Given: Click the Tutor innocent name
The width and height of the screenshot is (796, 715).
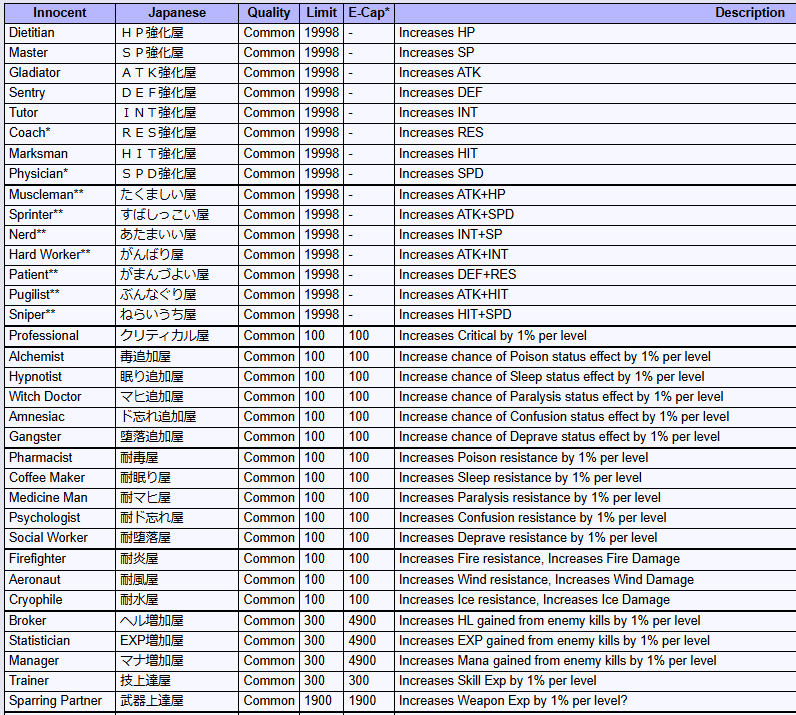Looking at the screenshot, I should click(23, 113).
